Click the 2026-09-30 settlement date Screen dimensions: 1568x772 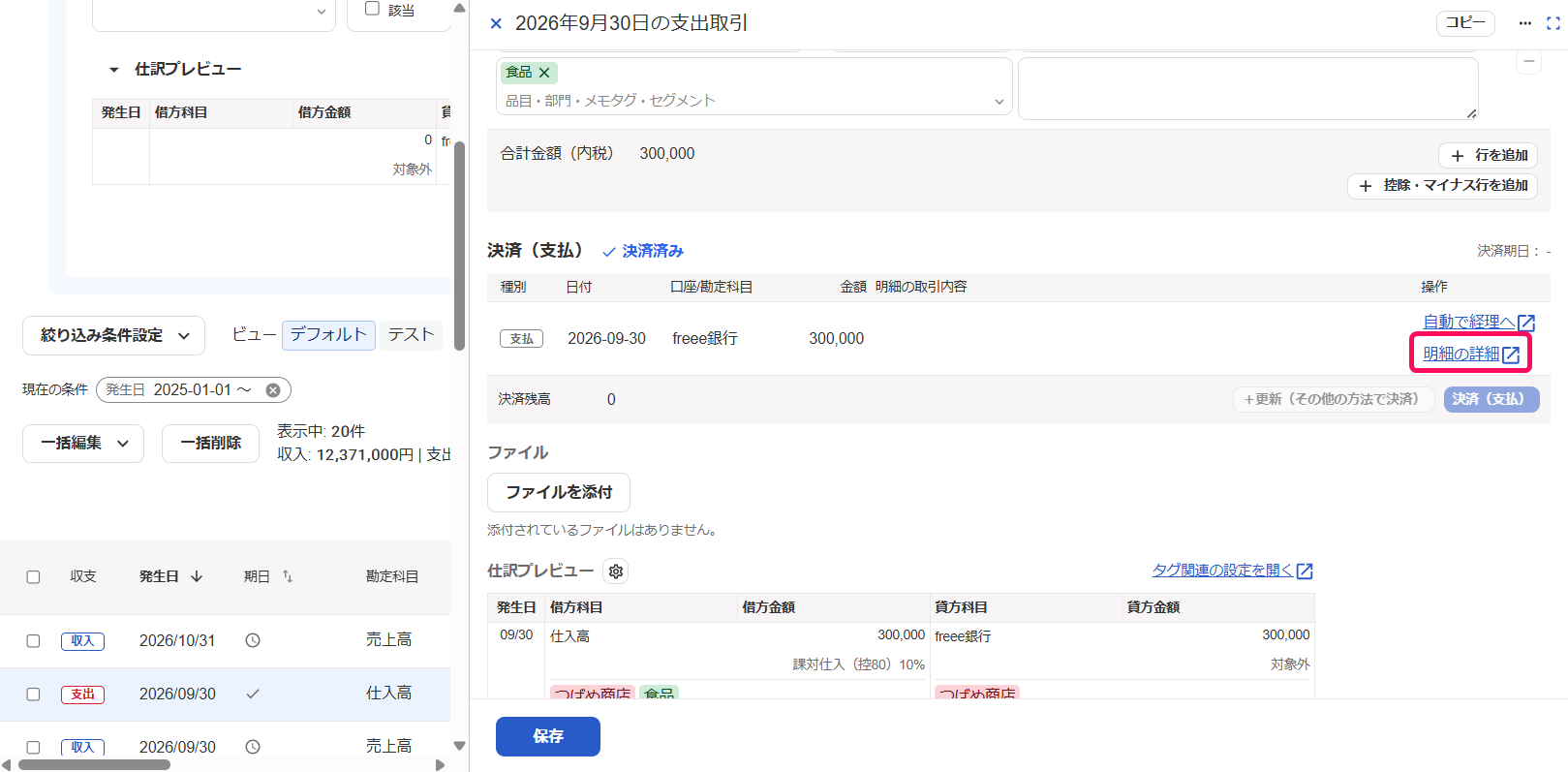coord(606,339)
